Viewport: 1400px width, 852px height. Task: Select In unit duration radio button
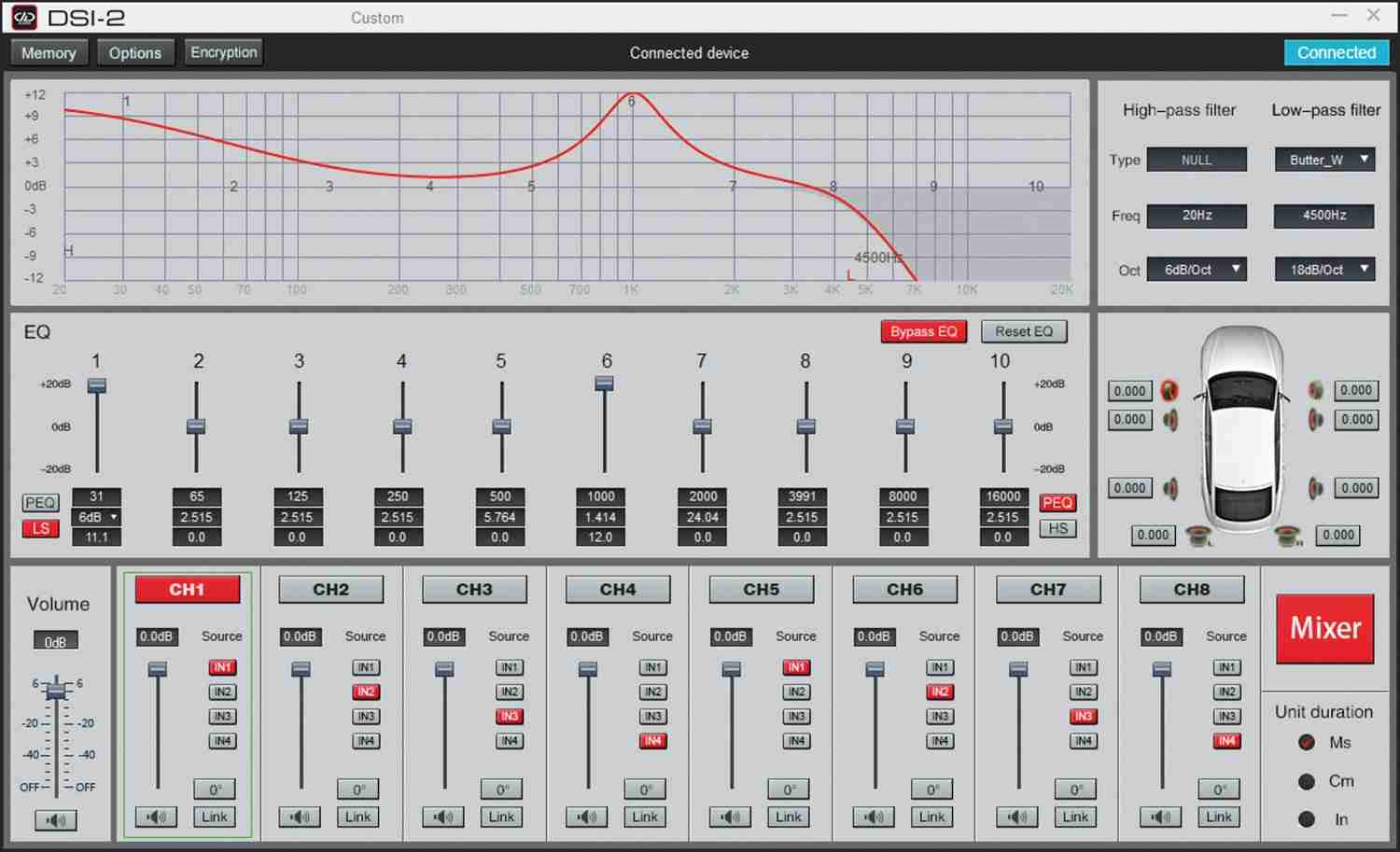point(1307,819)
